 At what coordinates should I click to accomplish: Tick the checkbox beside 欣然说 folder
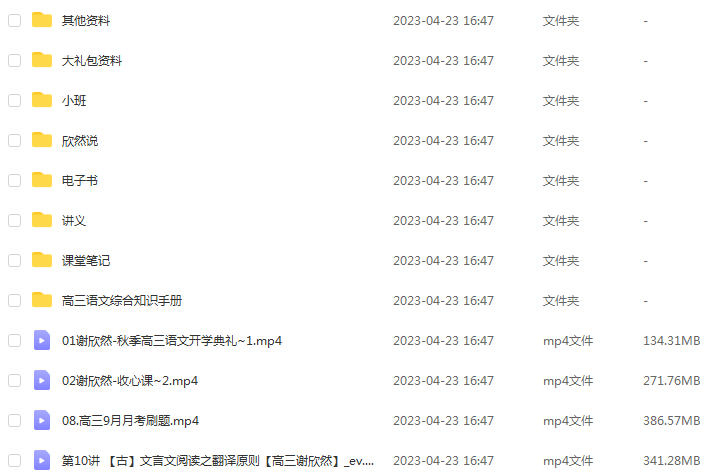click(15, 140)
